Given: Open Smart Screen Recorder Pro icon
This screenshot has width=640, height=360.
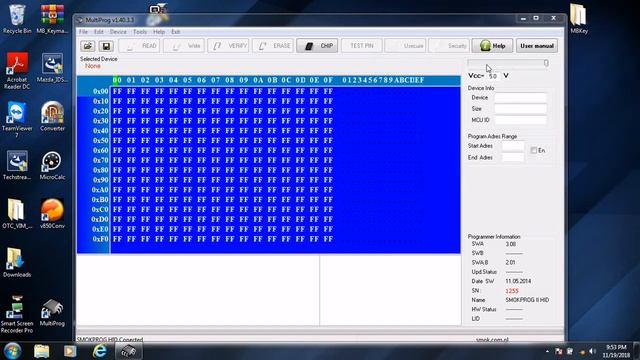Looking at the screenshot, I should (x=17, y=313).
